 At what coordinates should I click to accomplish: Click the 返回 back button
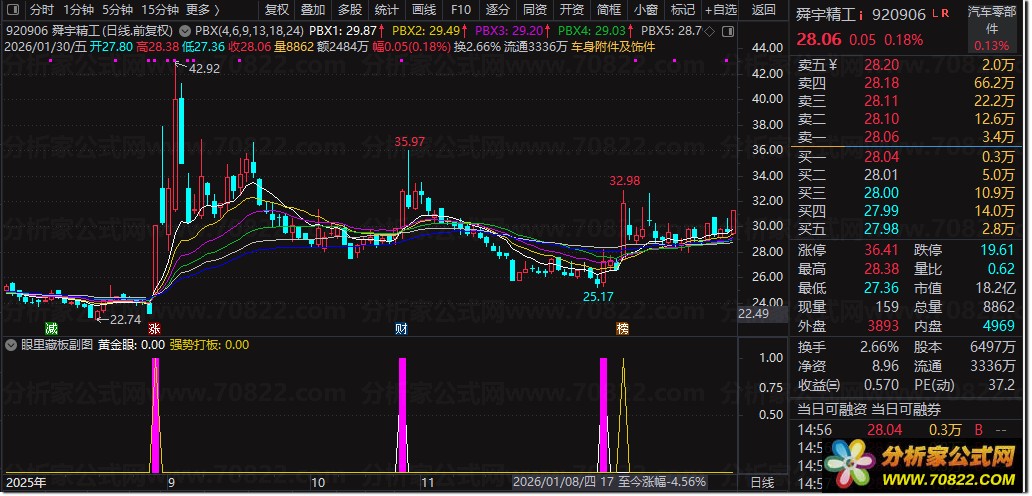763,10
